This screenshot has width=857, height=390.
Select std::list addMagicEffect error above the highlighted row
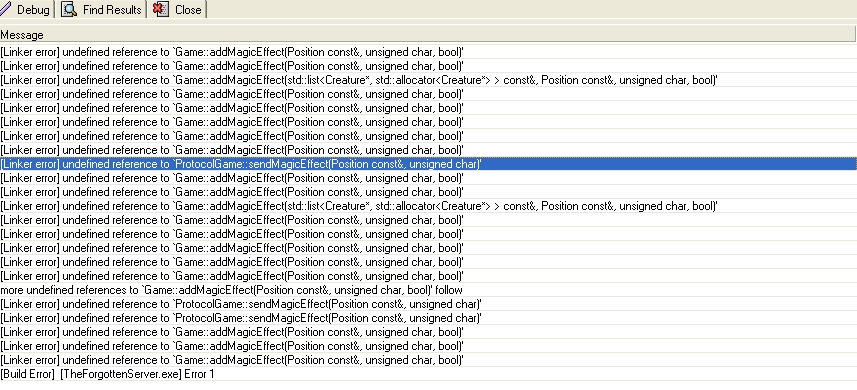[428, 80]
